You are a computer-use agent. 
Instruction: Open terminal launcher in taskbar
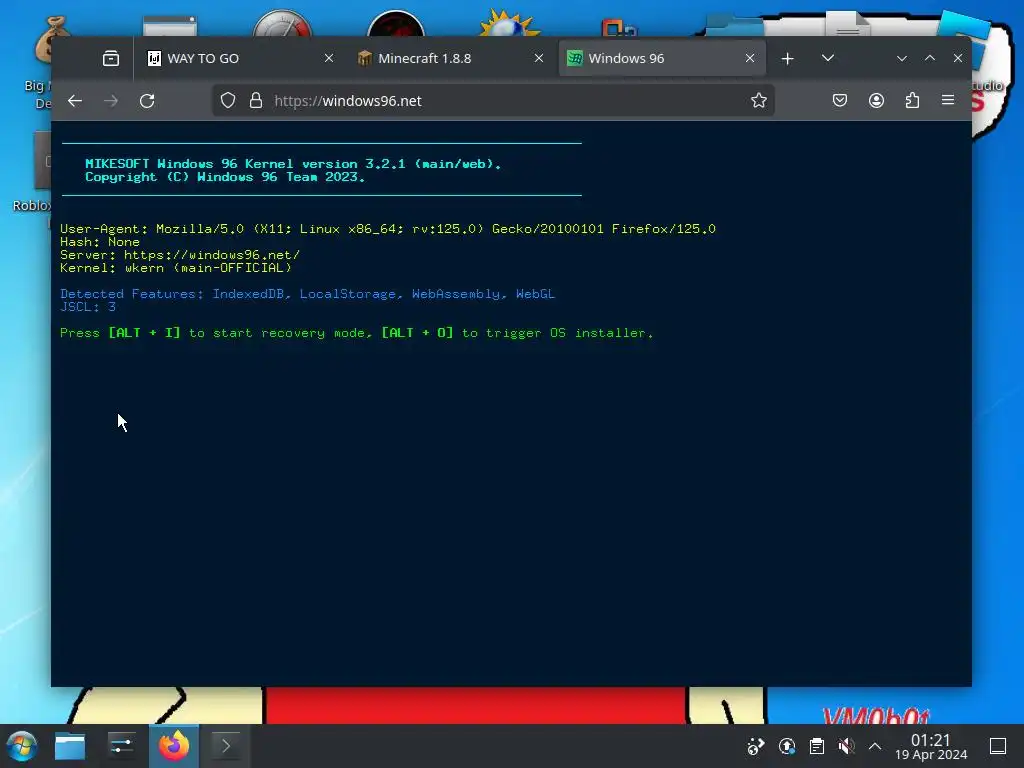(226, 746)
